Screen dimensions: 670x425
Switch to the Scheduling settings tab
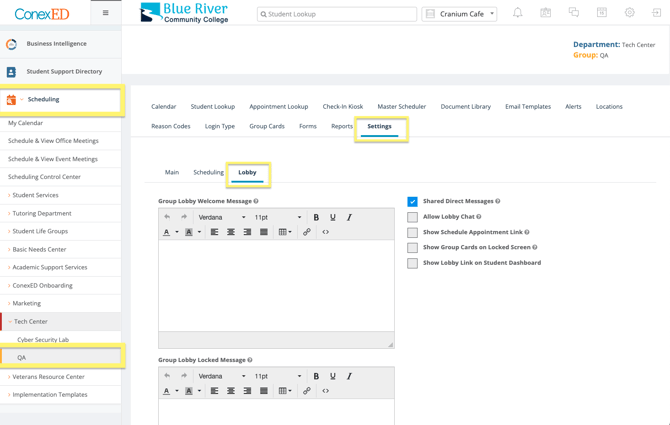(x=208, y=172)
